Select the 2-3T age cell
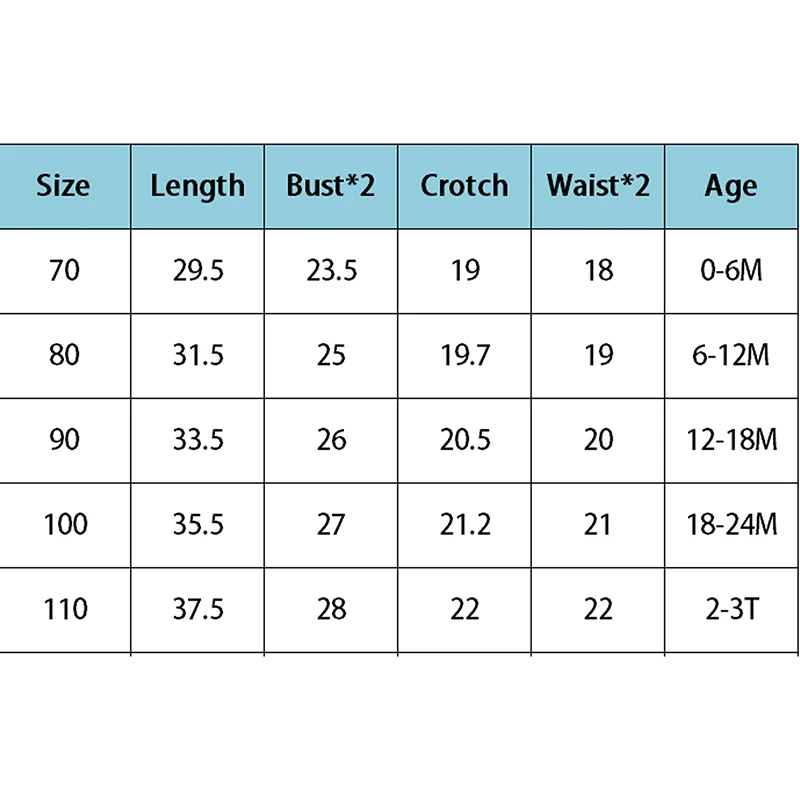This screenshot has height=800, width=800. [x=731, y=609]
